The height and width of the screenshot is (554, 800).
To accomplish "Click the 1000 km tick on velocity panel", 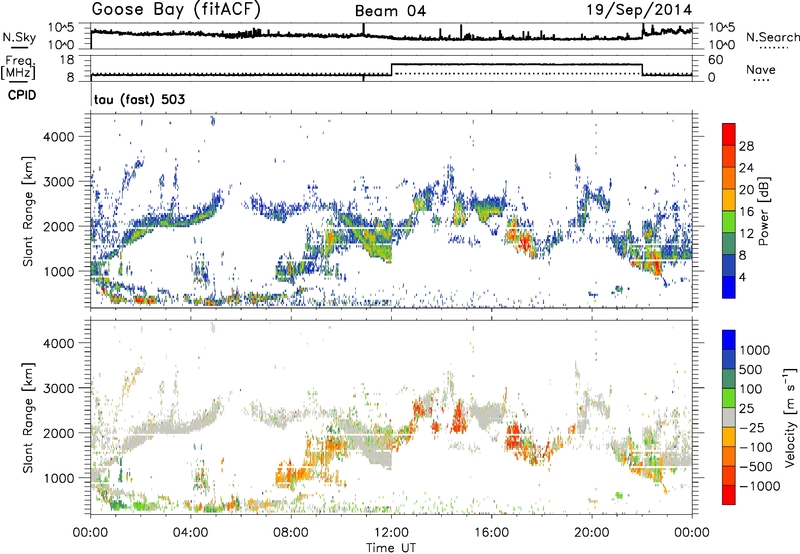I will [x=58, y=478].
